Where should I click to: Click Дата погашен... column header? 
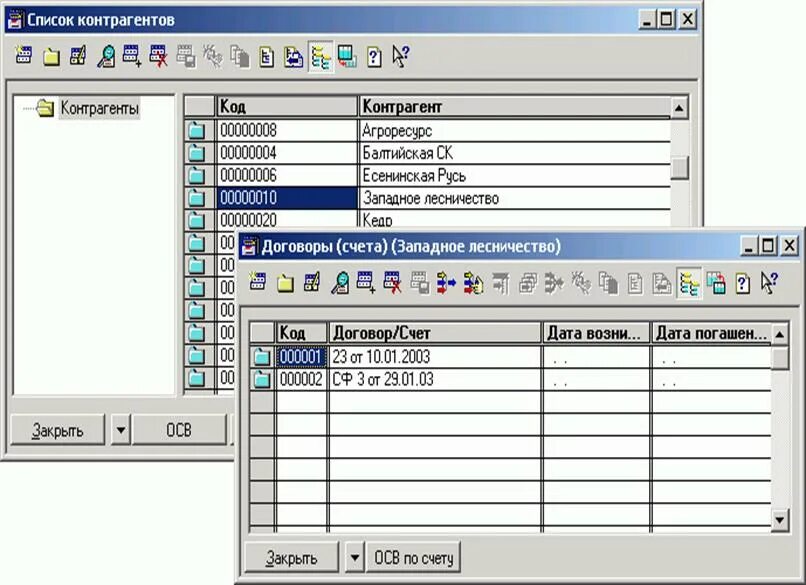click(x=712, y=333)
